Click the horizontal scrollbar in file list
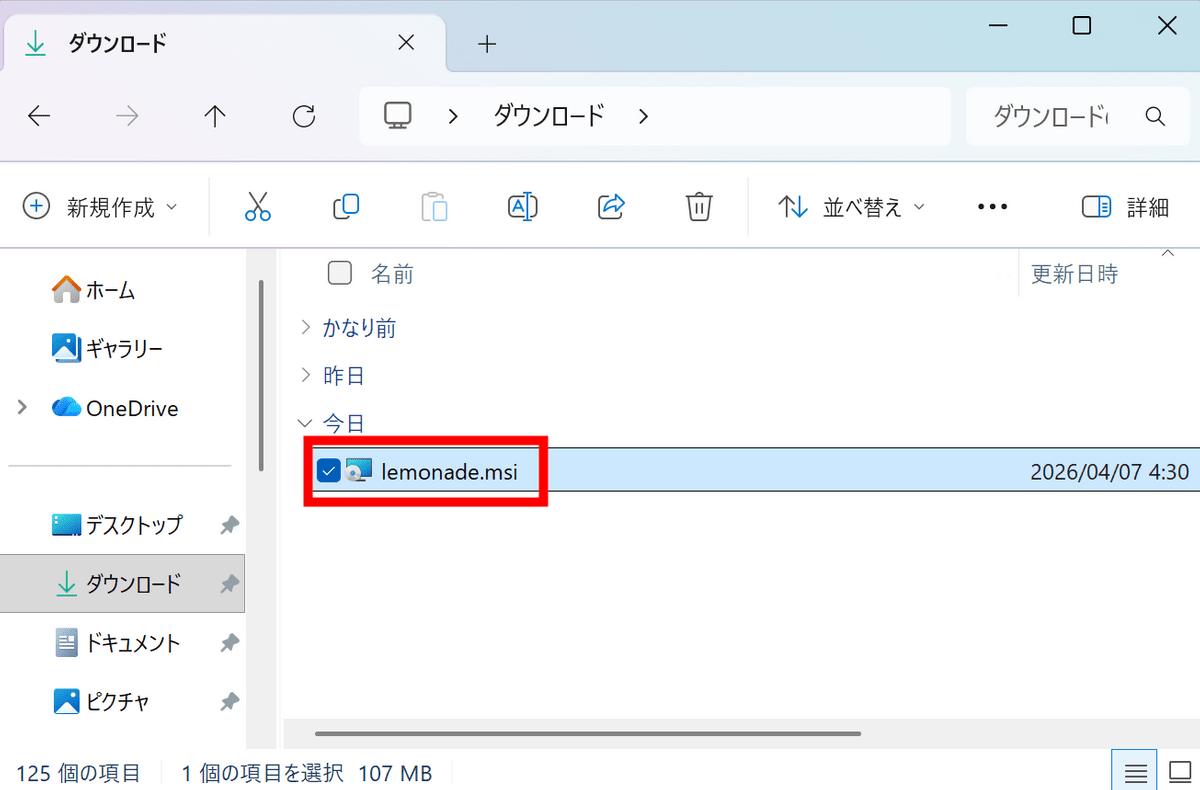This screenshot has width=1200, height=790. pos(588,733)
